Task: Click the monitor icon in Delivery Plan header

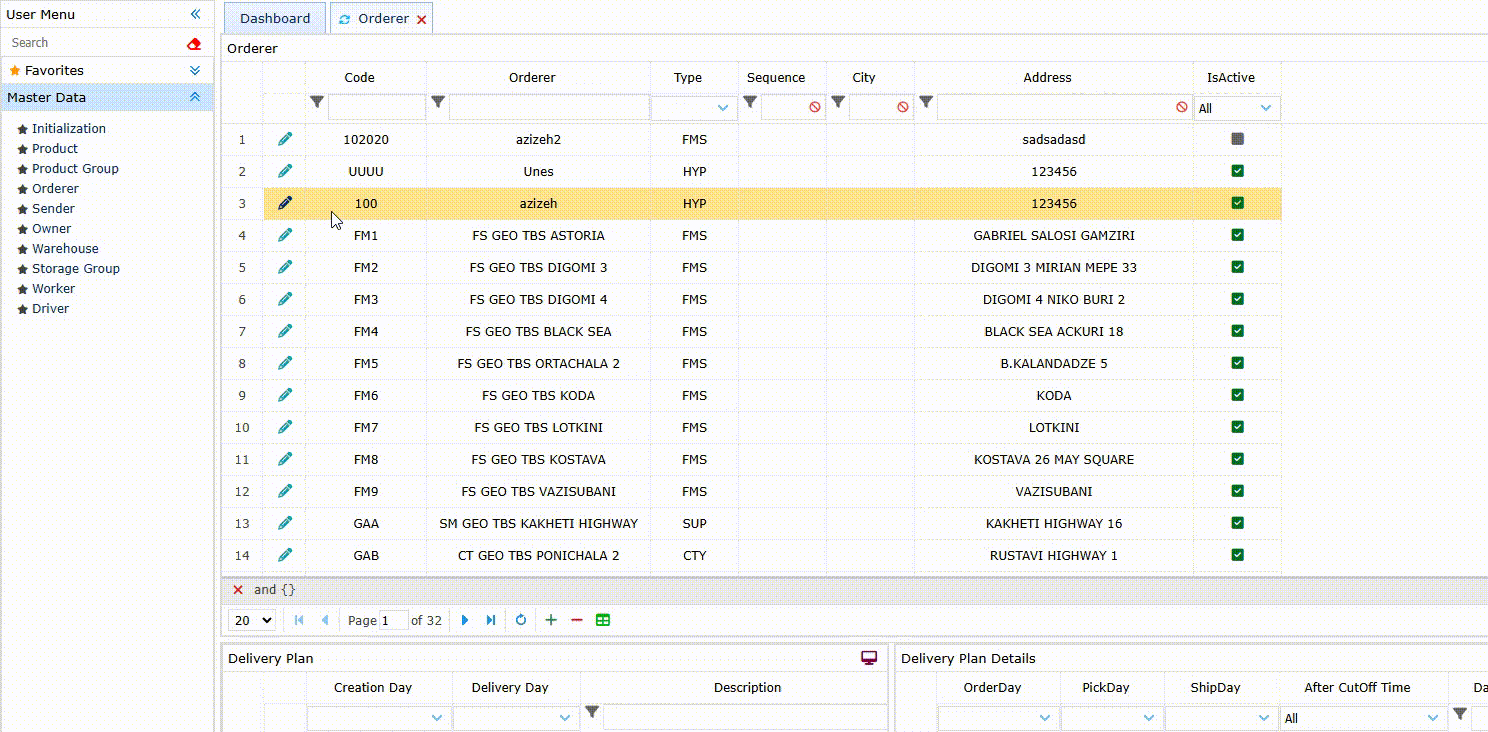Action: (868, 657)
